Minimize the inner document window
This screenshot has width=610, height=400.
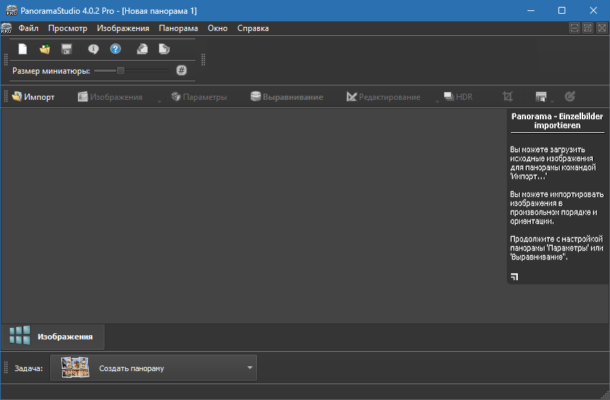click(574, 28)
